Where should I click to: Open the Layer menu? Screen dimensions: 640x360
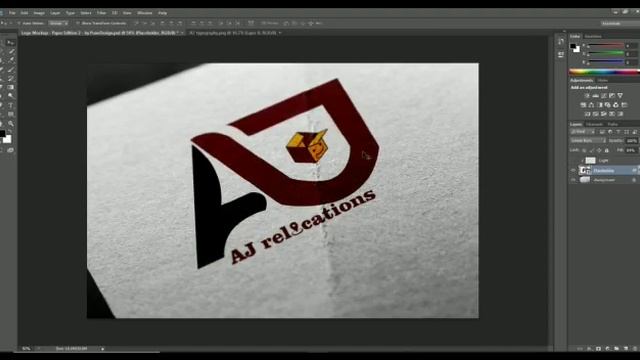point(55,13)
